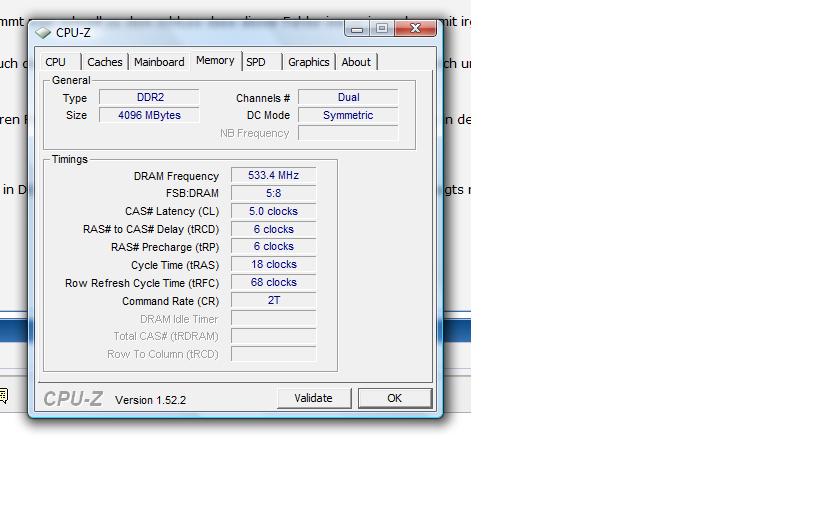The width and height of the screenshot is (840, 525).
Task: Switch to the CPU tab
Action: [x=56, y=62]
